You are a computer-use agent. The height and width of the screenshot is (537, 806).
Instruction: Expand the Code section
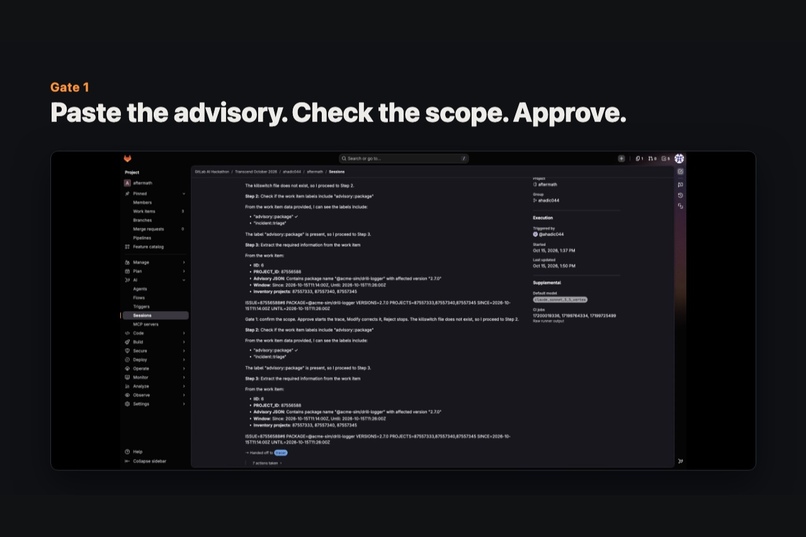tap(155, 333)
